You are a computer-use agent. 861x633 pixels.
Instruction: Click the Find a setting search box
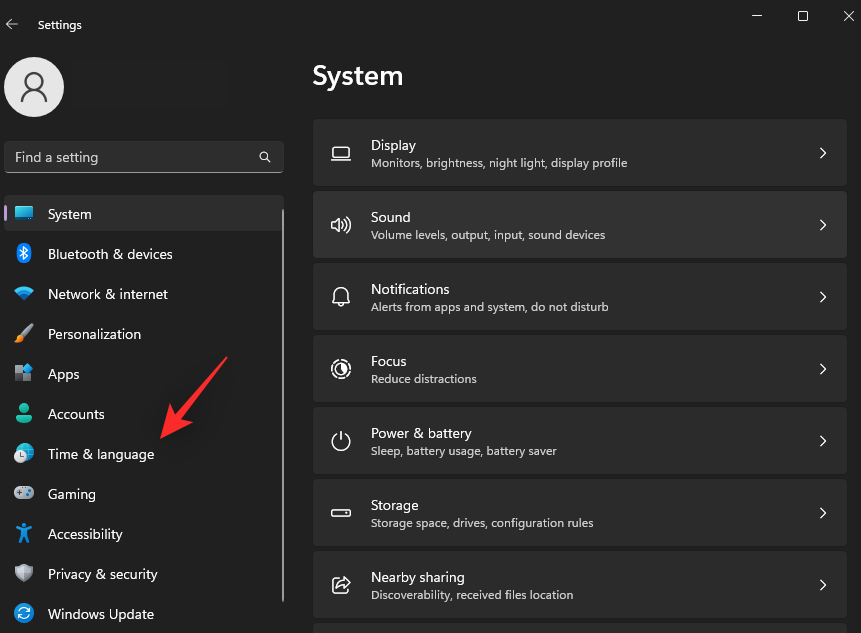coord(144,157)
